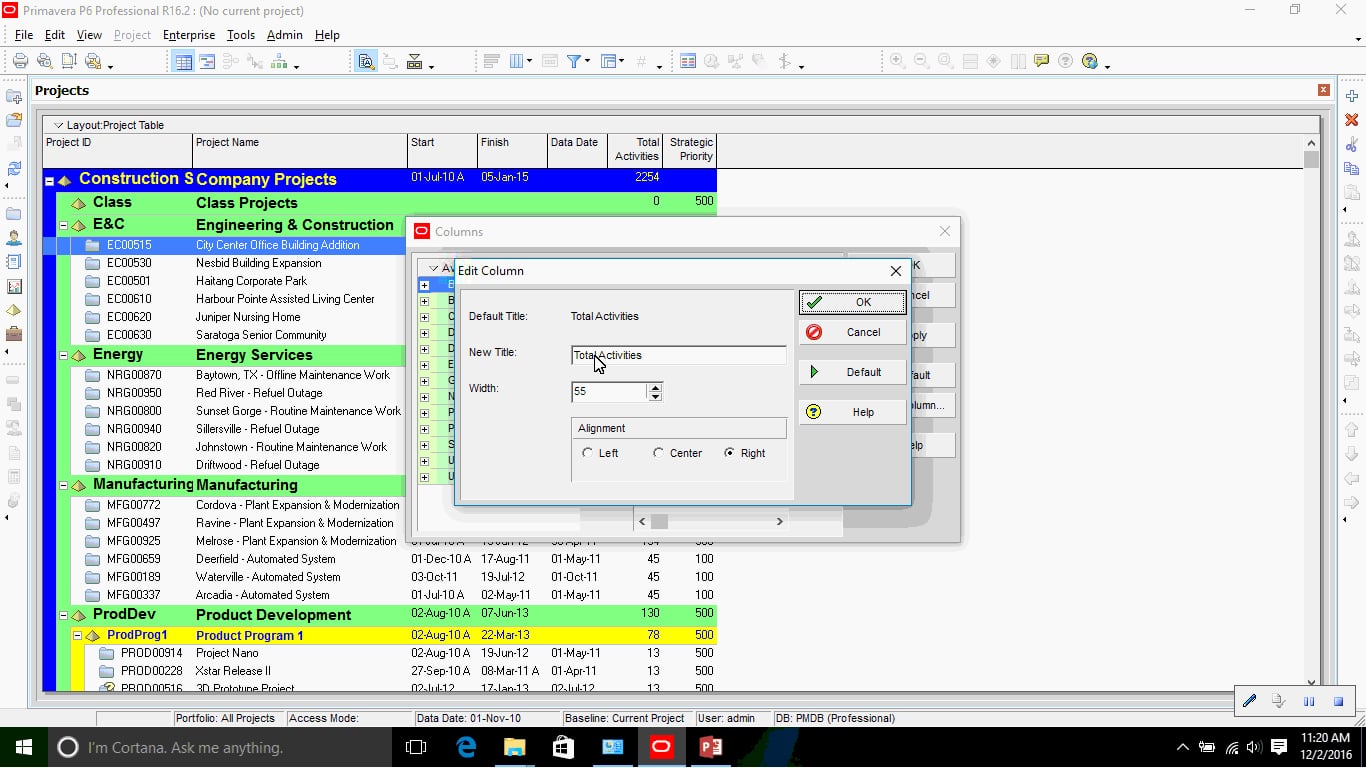
Task: Open the Layout:Project Table dropdown
Action: (58, 125)
